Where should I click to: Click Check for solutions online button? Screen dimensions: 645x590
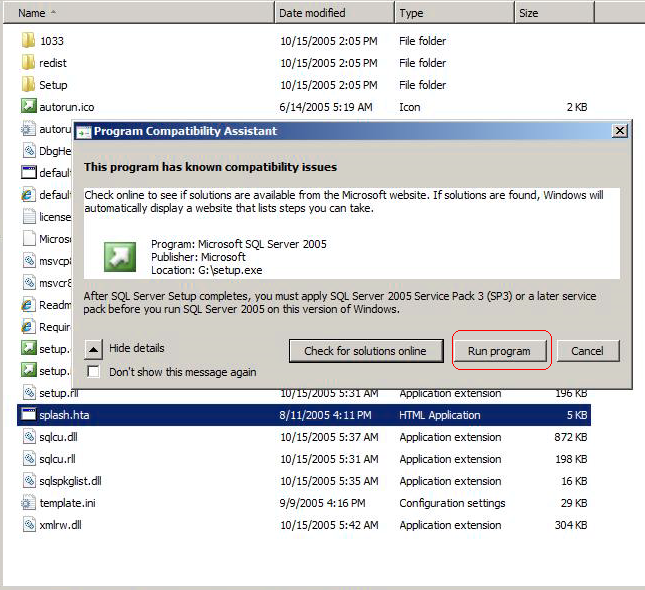point(365,351)
